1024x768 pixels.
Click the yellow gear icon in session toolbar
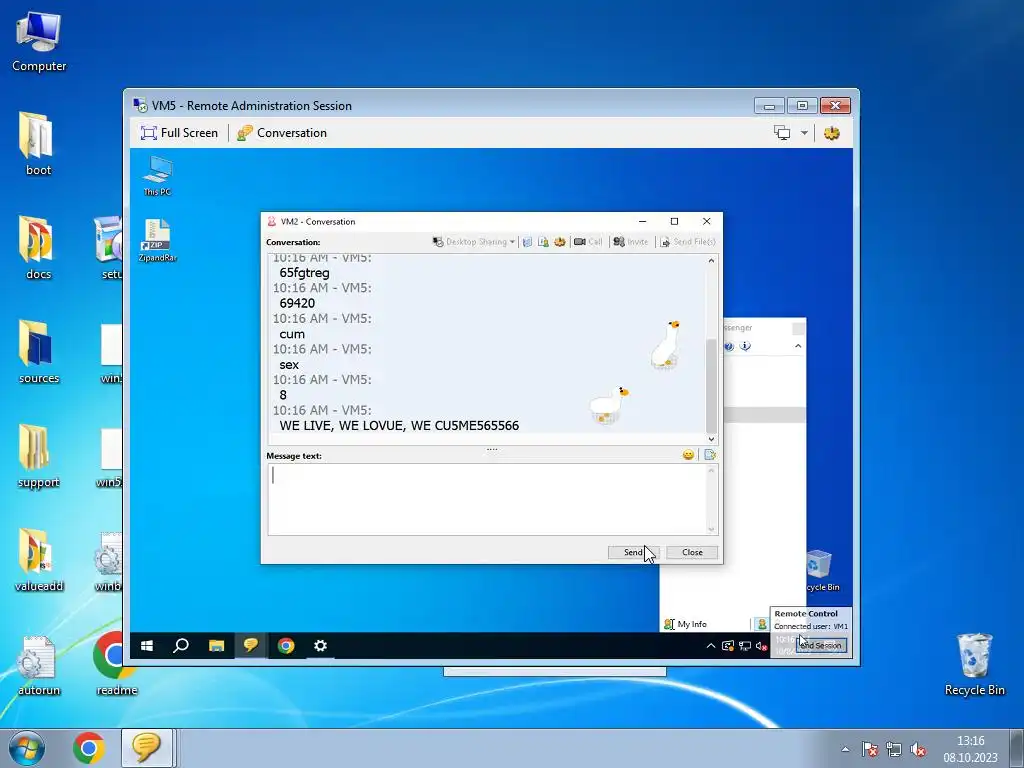(831, 133)
